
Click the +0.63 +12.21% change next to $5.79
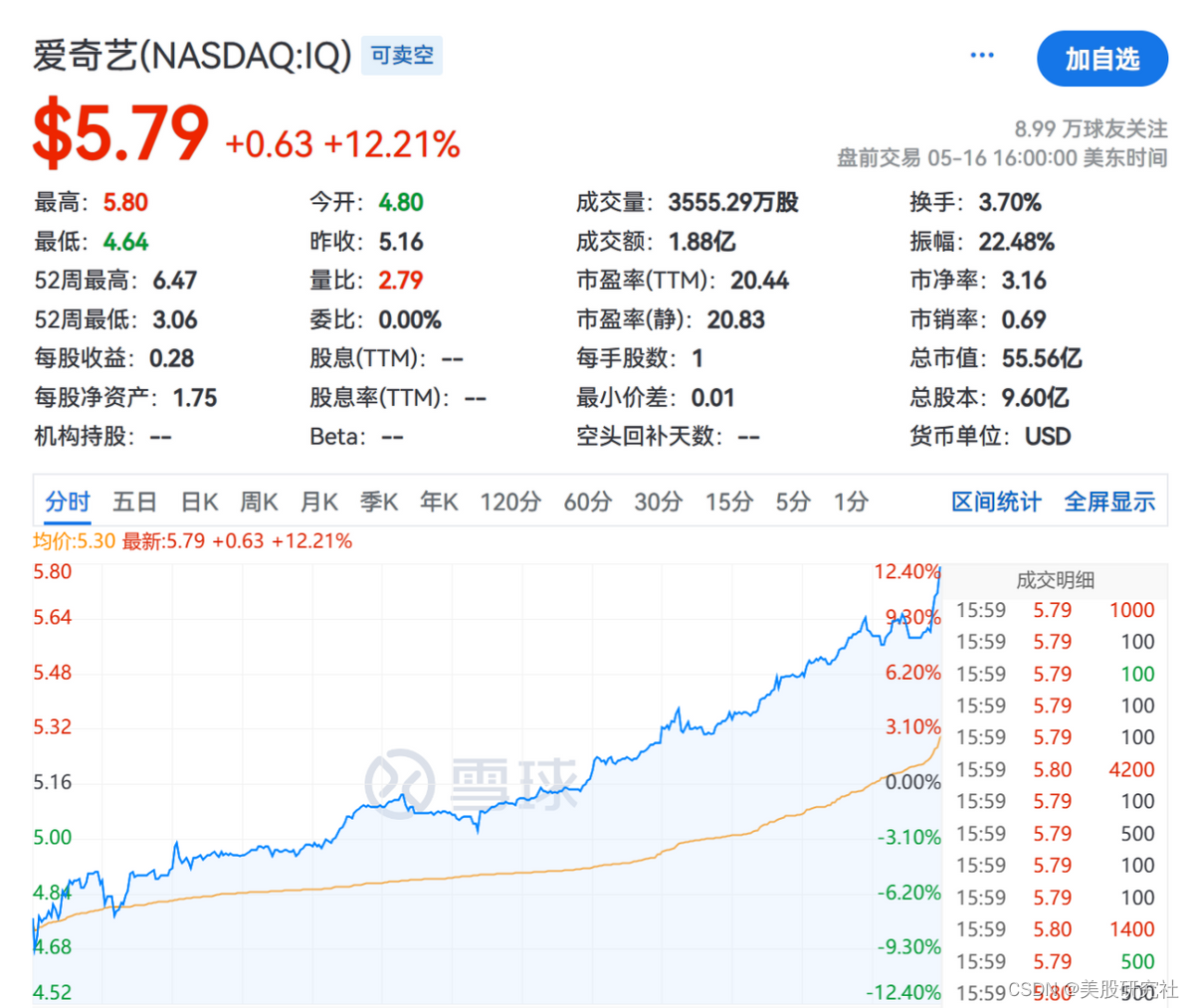(x=342, y=144)
